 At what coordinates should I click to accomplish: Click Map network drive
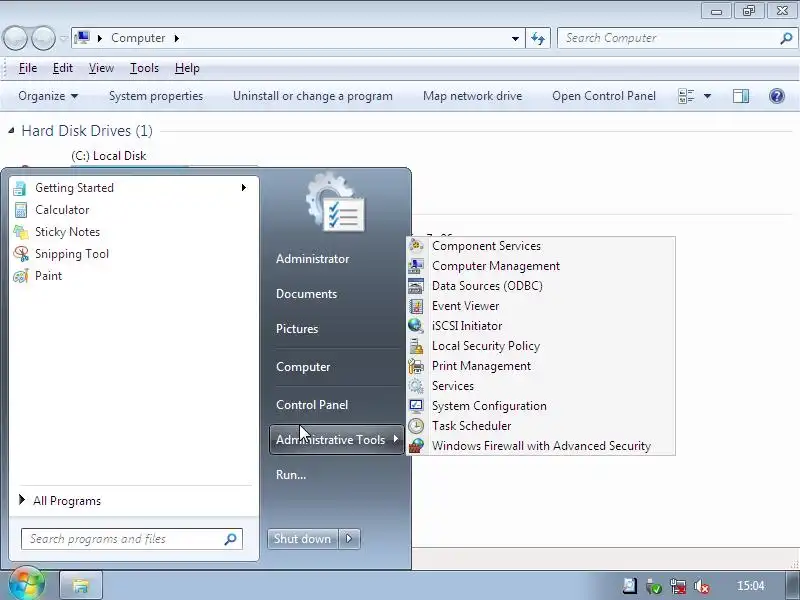point(472,96)
